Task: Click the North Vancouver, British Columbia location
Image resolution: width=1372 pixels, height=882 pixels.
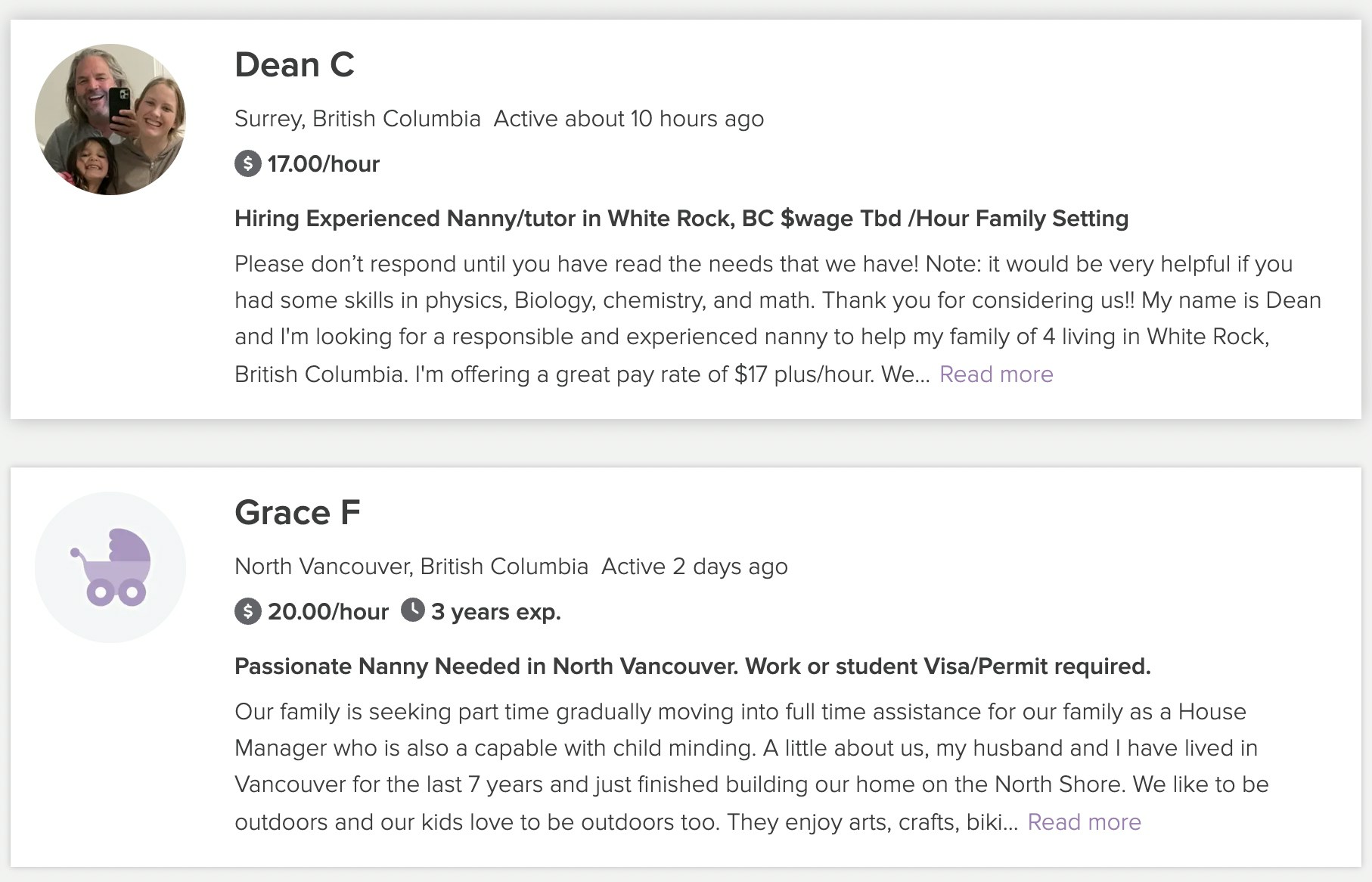Action: pos(411,567)
